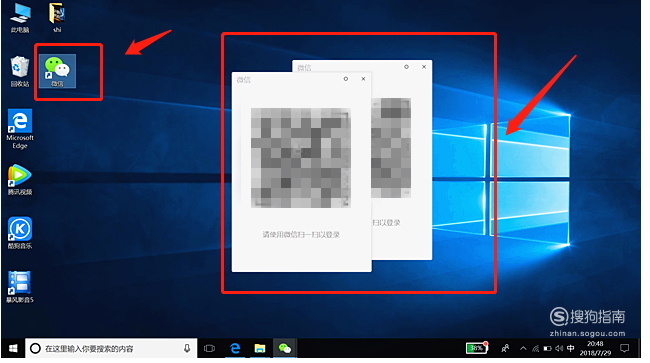Open File Explorer from the taskbar
The width and height of the screenshot is (650, 363).
click(x=260, y=348)
